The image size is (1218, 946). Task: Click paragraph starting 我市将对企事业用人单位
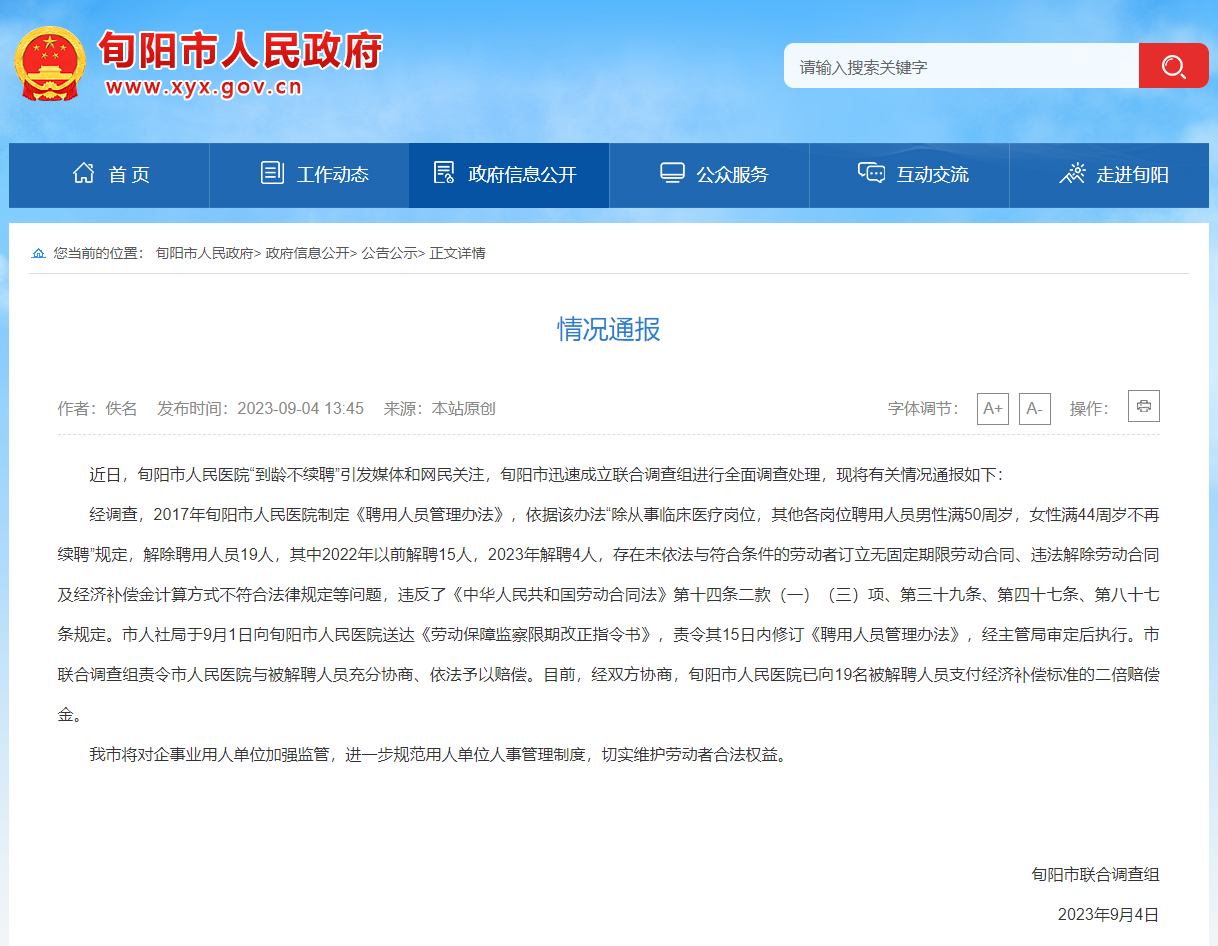point(439,754)
